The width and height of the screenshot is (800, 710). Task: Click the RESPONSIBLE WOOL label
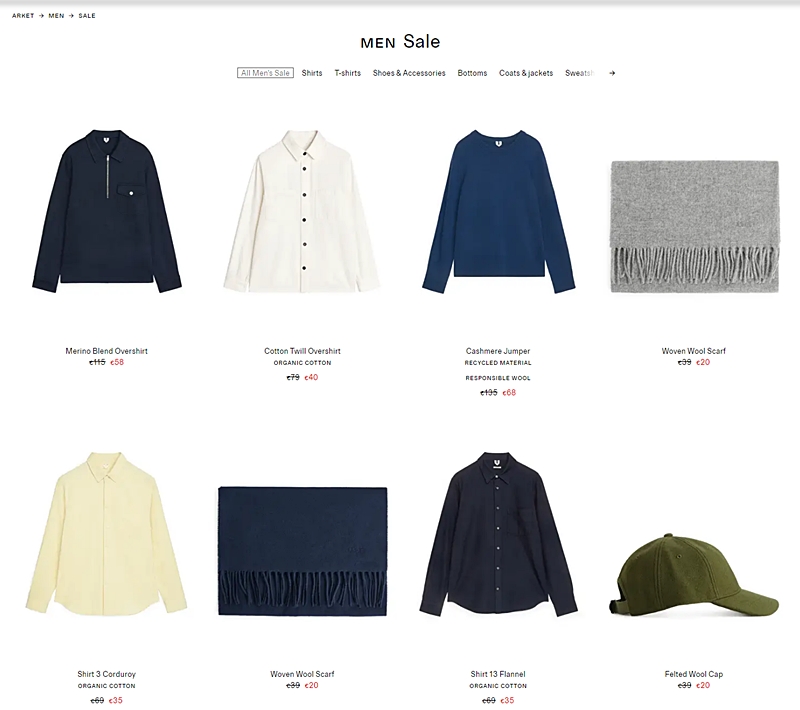coord(498,378)
